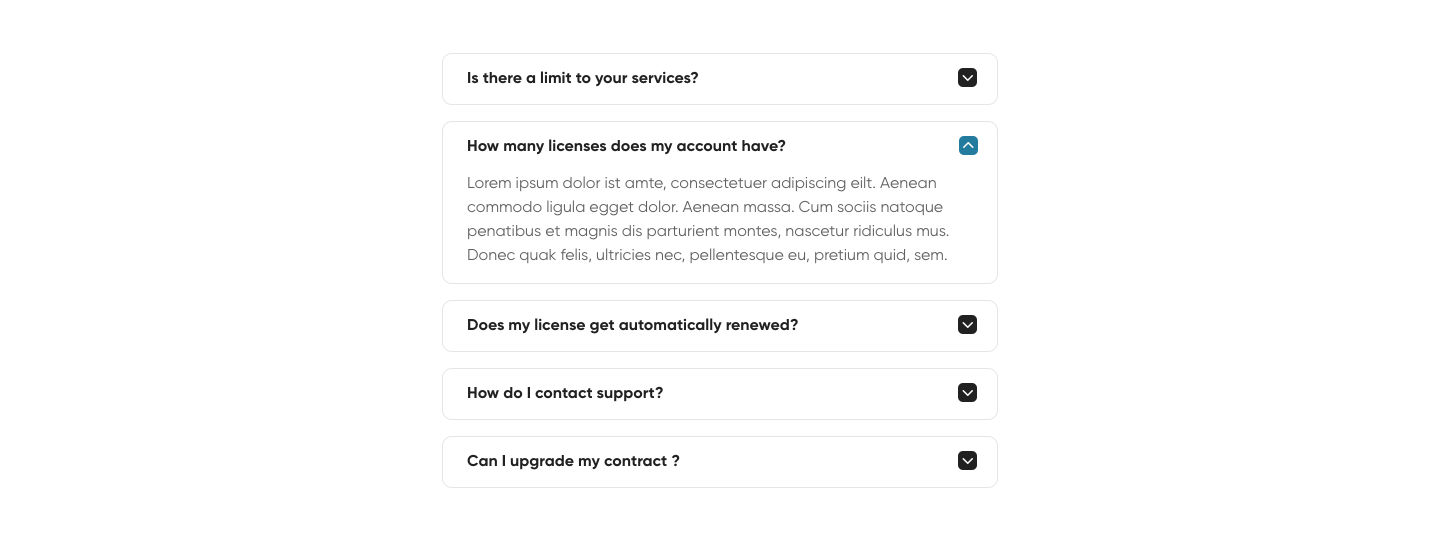Click the chevron icon on "Can I upgrade my contract ?"
This screenshot has height=539, width=1440.
coord(967,461)
